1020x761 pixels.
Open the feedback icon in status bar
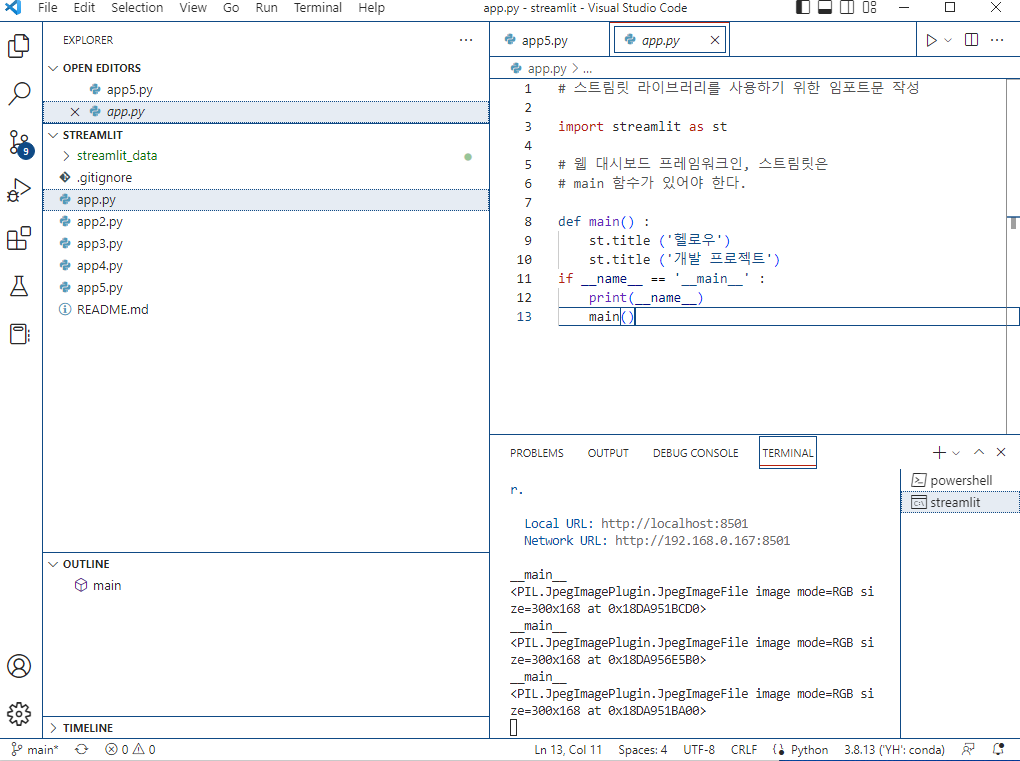click(968, 749)
